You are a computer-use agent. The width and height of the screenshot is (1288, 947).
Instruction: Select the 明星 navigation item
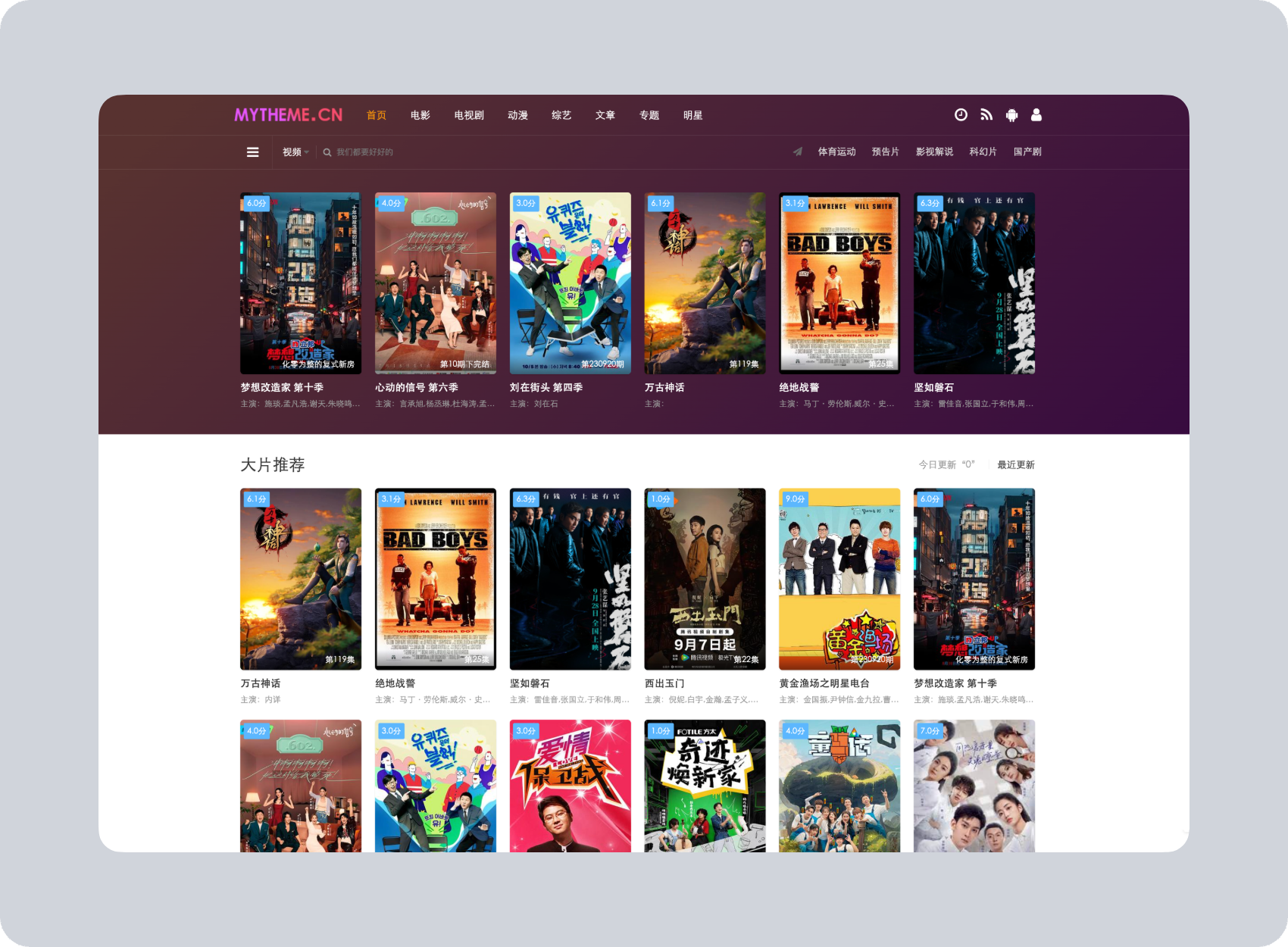coord(692,115)
